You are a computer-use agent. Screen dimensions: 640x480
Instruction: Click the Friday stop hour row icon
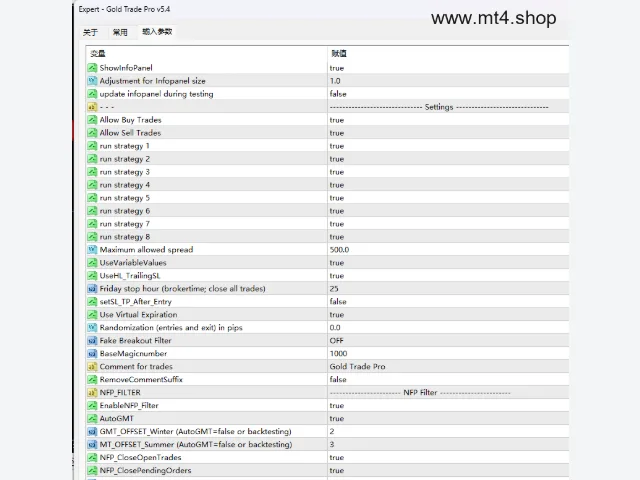92,289
